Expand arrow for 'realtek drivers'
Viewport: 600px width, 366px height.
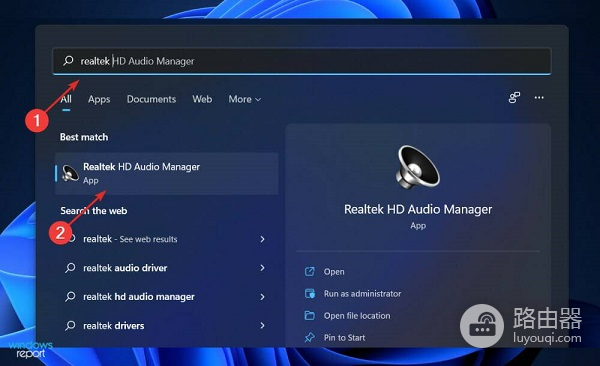(262, 325)
